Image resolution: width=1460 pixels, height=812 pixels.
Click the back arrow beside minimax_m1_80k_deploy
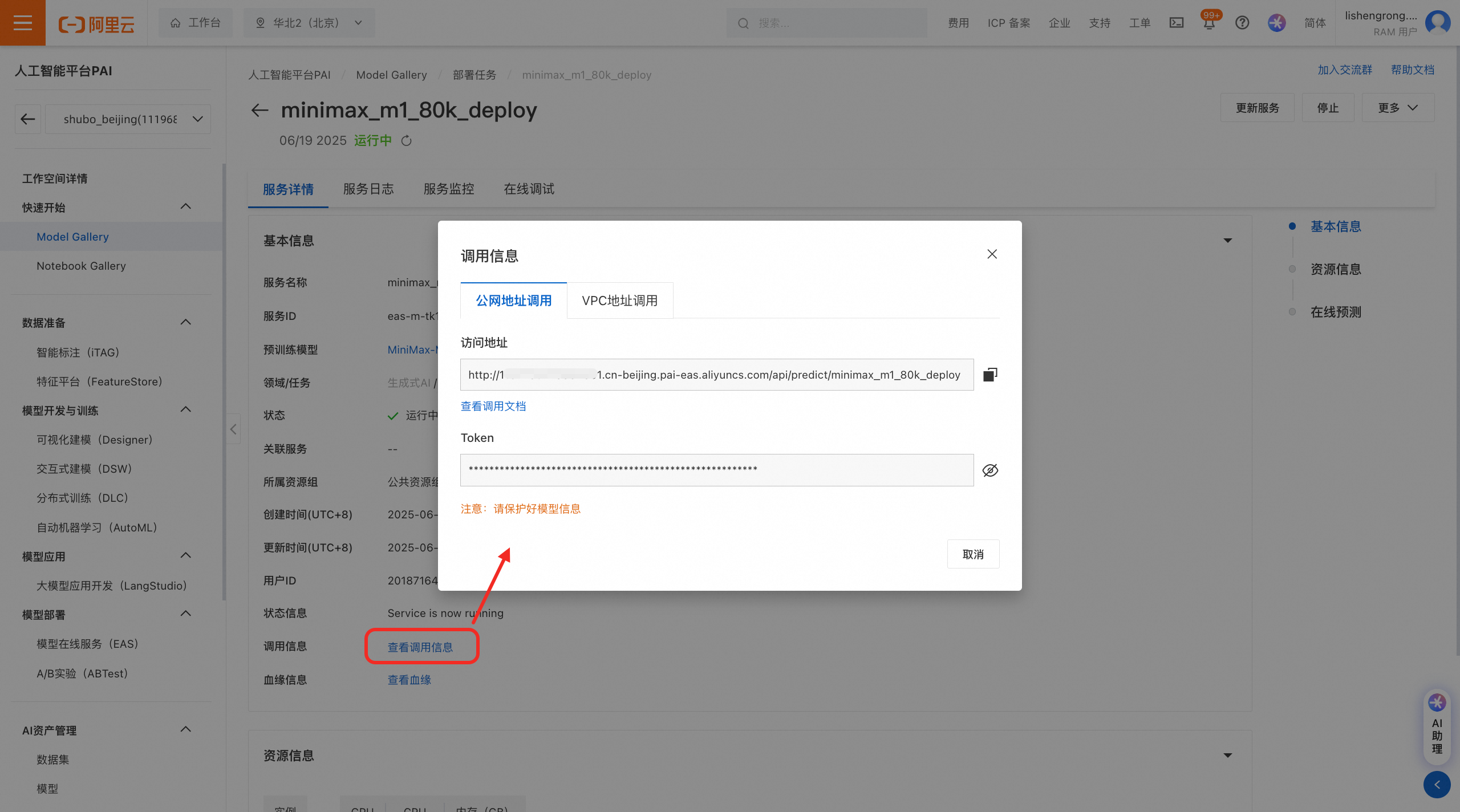point(259,110)
